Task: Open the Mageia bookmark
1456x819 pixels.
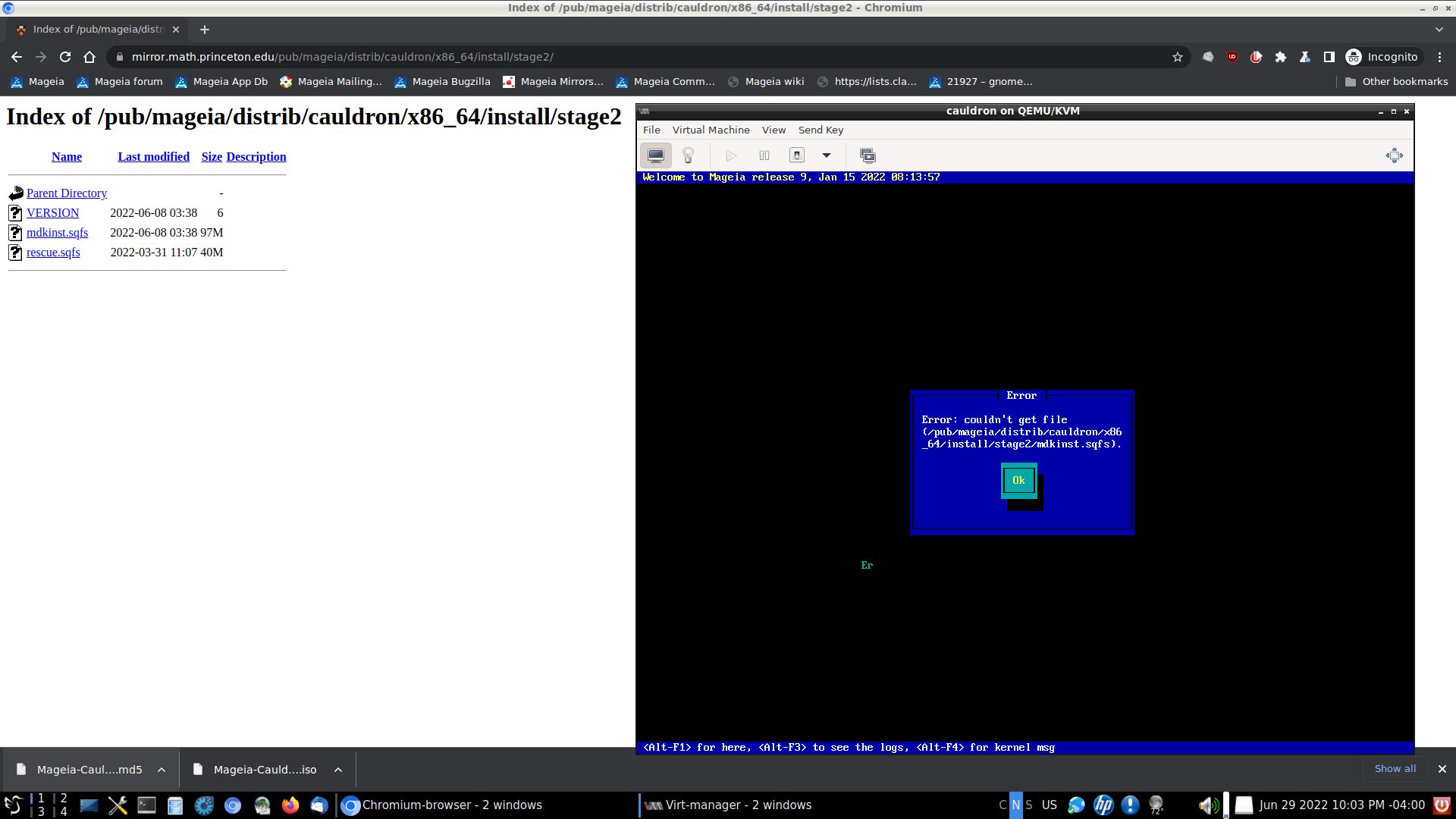Action: (37, 82)
